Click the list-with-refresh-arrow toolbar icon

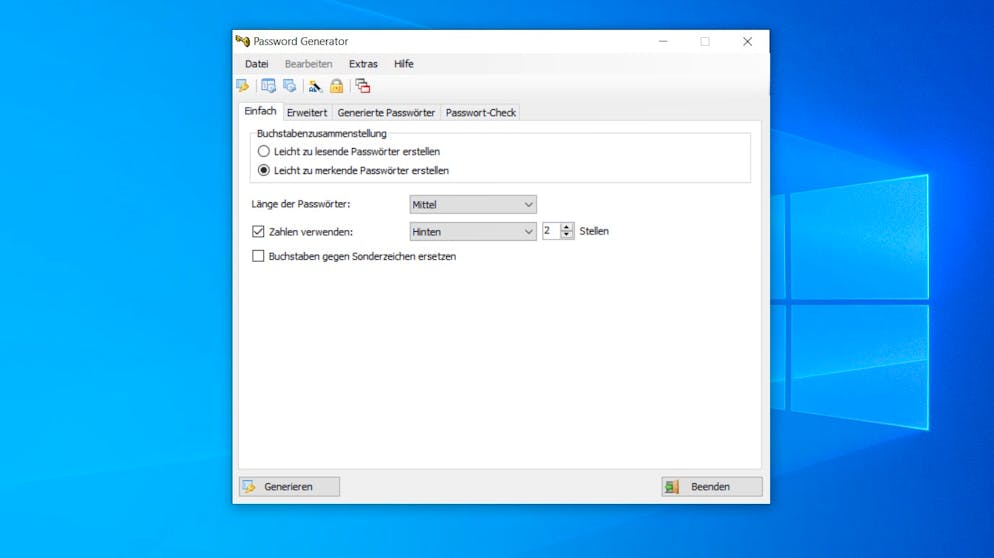[289, 86]
